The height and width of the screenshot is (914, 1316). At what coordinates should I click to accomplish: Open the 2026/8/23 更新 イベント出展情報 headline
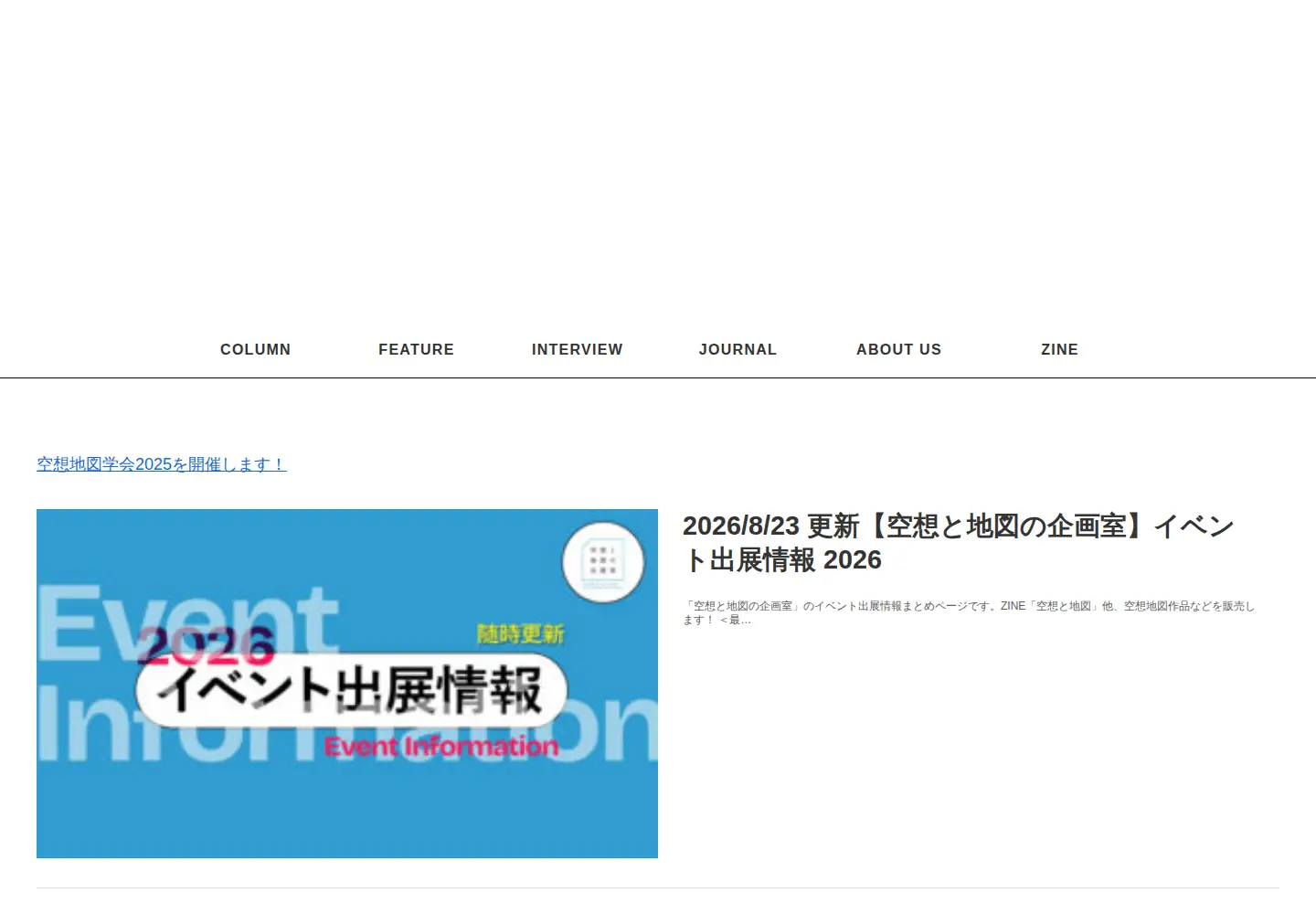click(959, 543)
